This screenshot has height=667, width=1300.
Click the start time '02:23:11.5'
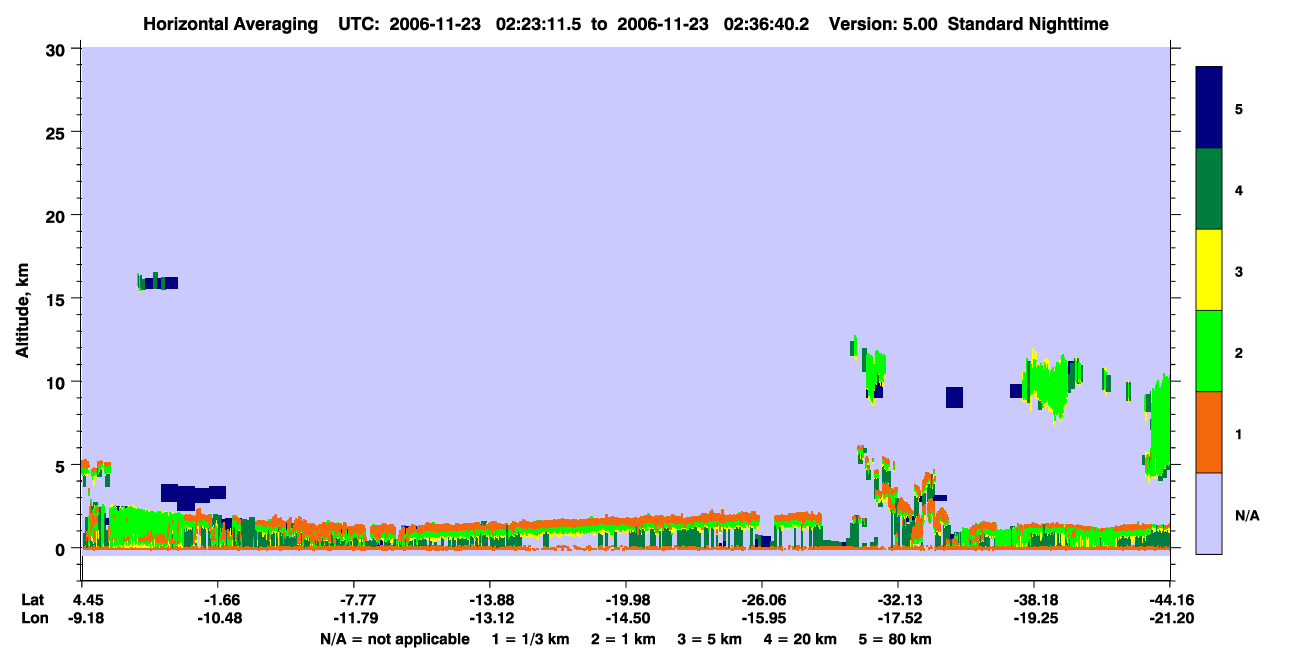click(541, 24)
